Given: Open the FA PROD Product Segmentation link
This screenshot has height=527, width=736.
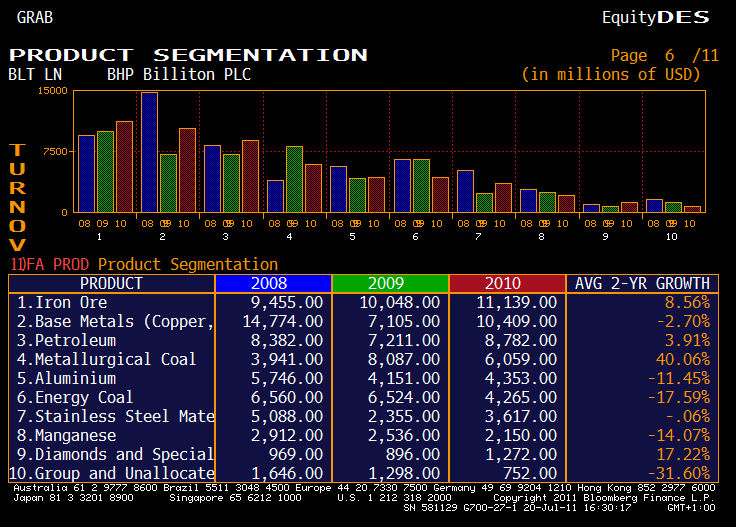Looking at the screenshot, I should (144, 264).
